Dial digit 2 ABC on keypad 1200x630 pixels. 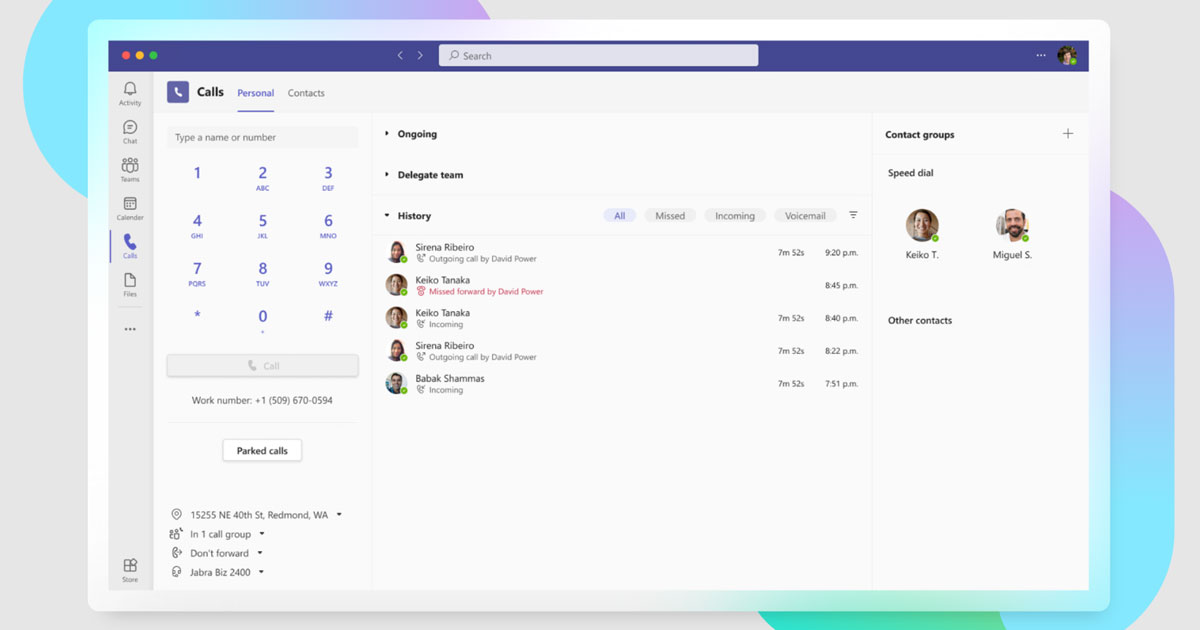coord(262,178)
